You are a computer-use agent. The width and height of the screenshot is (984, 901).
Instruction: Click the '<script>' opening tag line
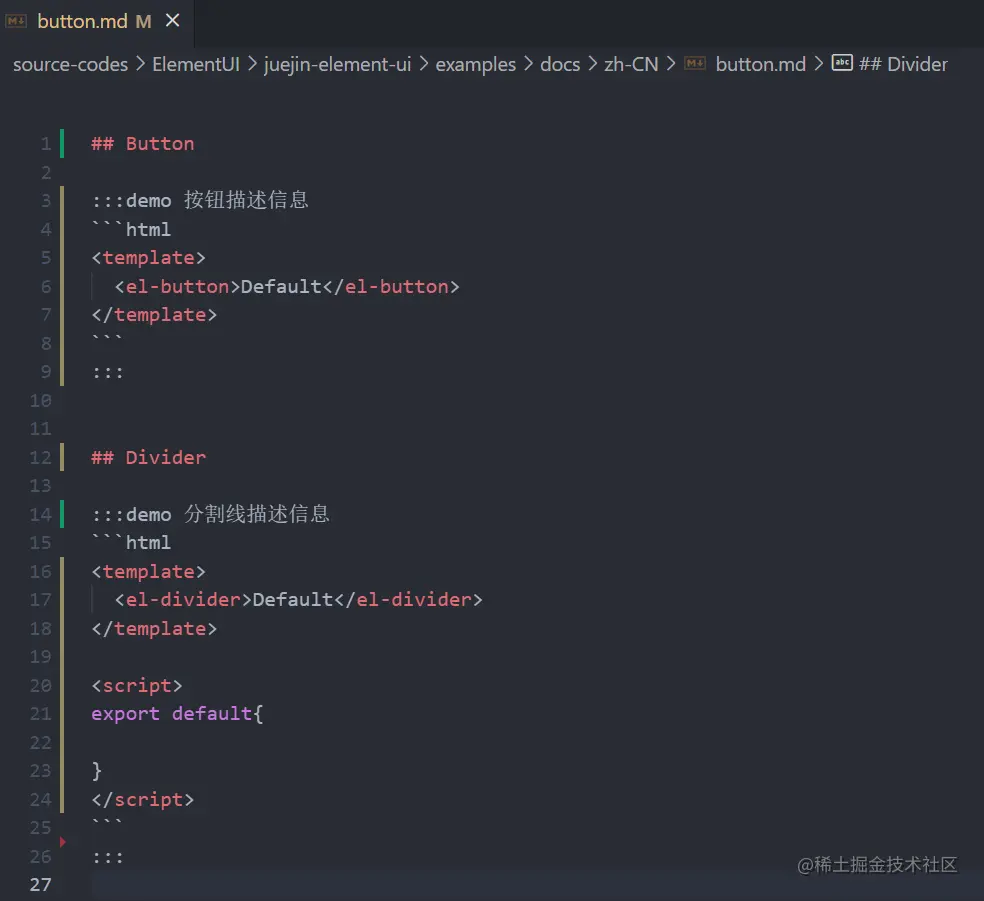(137, 685)
